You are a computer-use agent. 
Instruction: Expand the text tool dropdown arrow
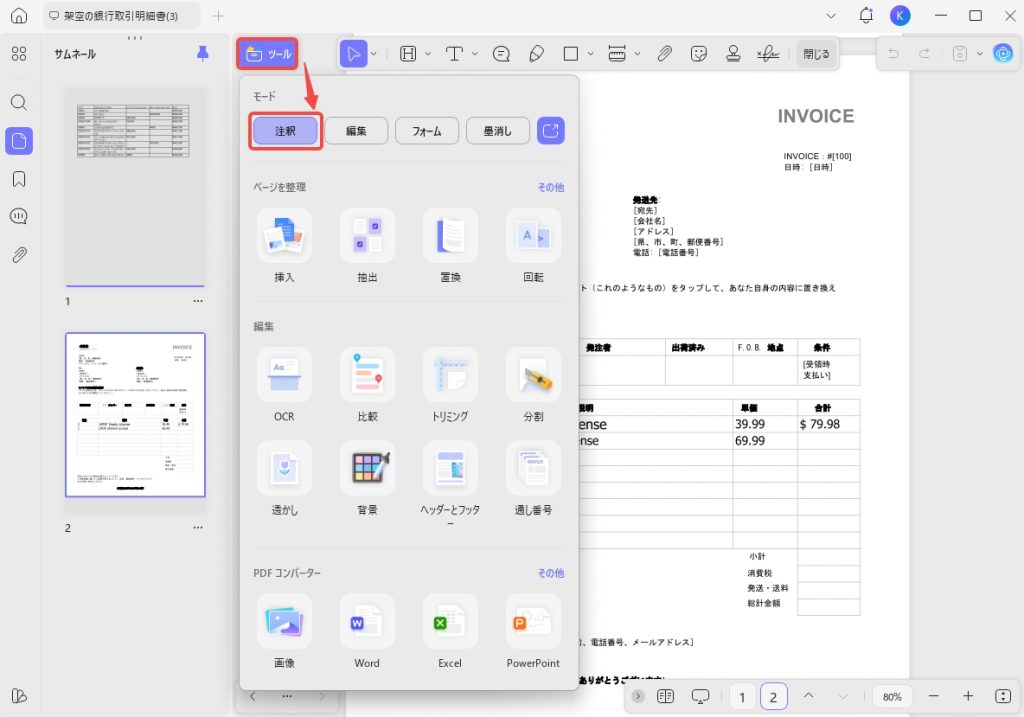click(475, 54)
